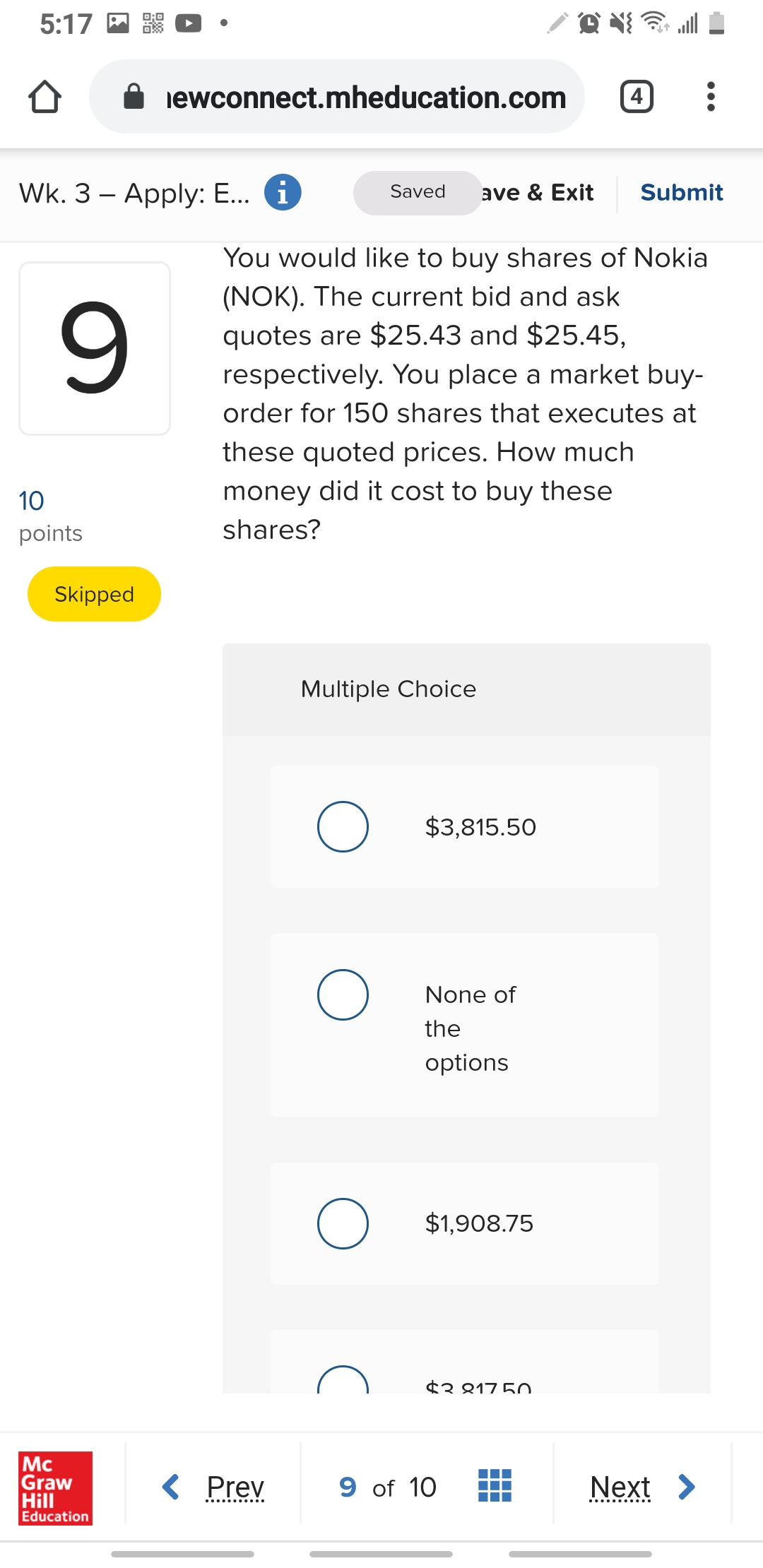
Task: Open the browser three-dot menu
Action: tap(711, 97)
